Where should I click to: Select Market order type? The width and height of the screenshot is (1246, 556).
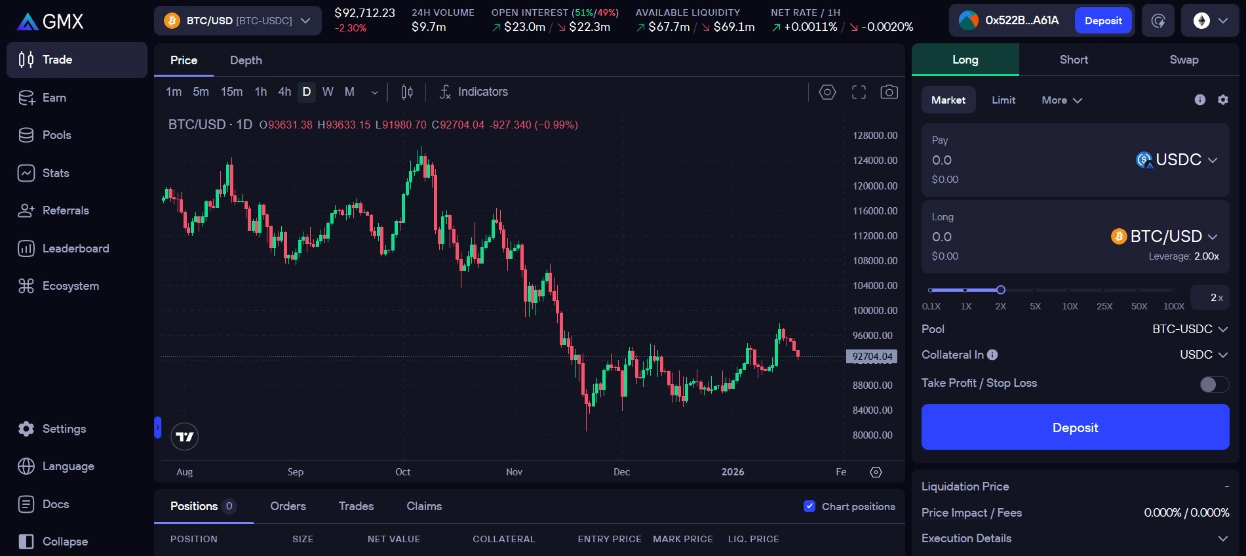click(948, 100)
